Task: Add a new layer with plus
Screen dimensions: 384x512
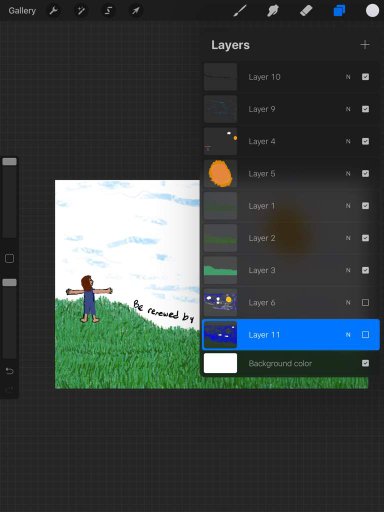Action: pos(365,45)
